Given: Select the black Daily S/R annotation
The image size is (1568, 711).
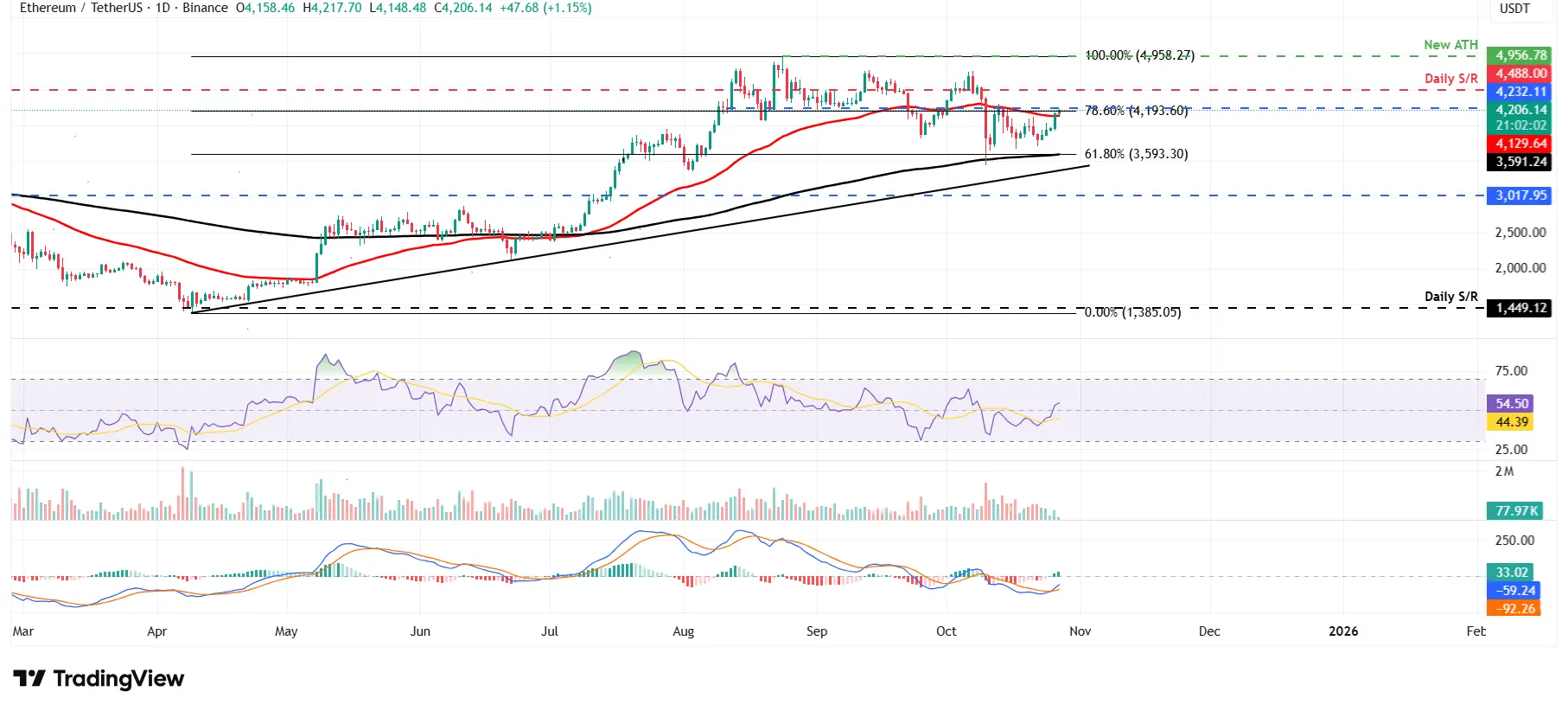Looking at the screenshot, I should click(x=1450, y=297).
